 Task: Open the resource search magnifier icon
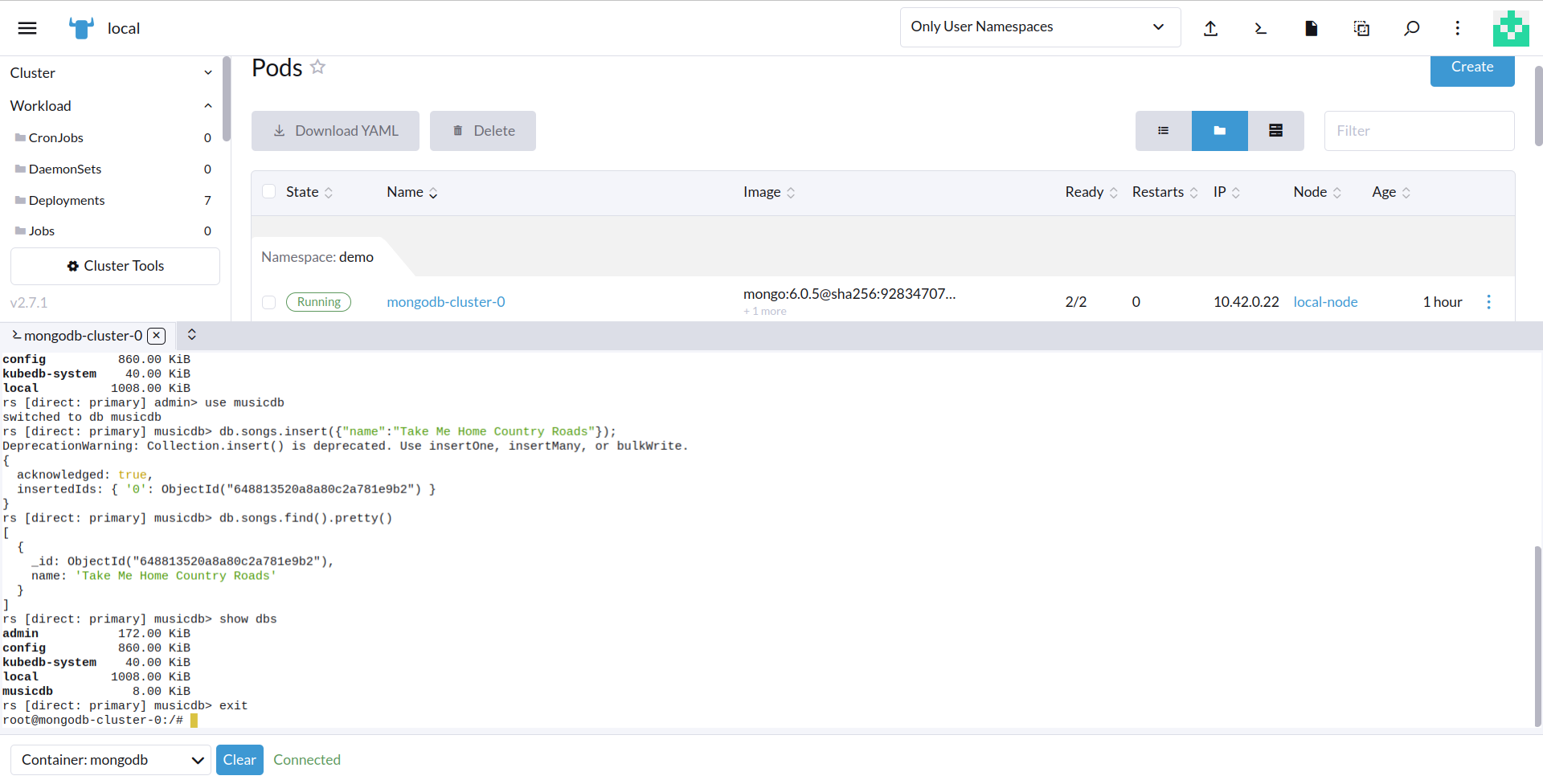click(1411, 28)
